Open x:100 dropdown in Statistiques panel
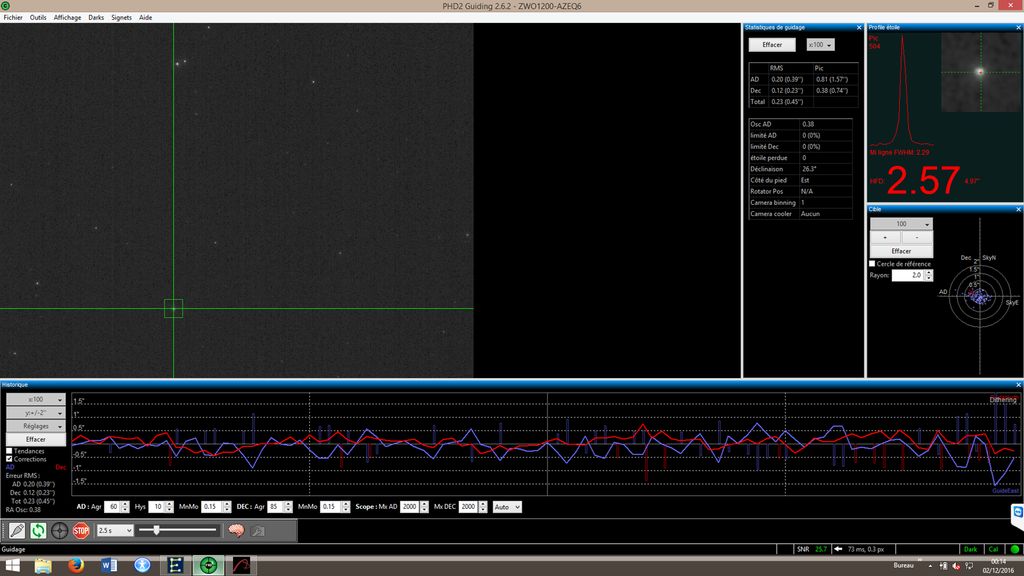 [x=820, y=44]
